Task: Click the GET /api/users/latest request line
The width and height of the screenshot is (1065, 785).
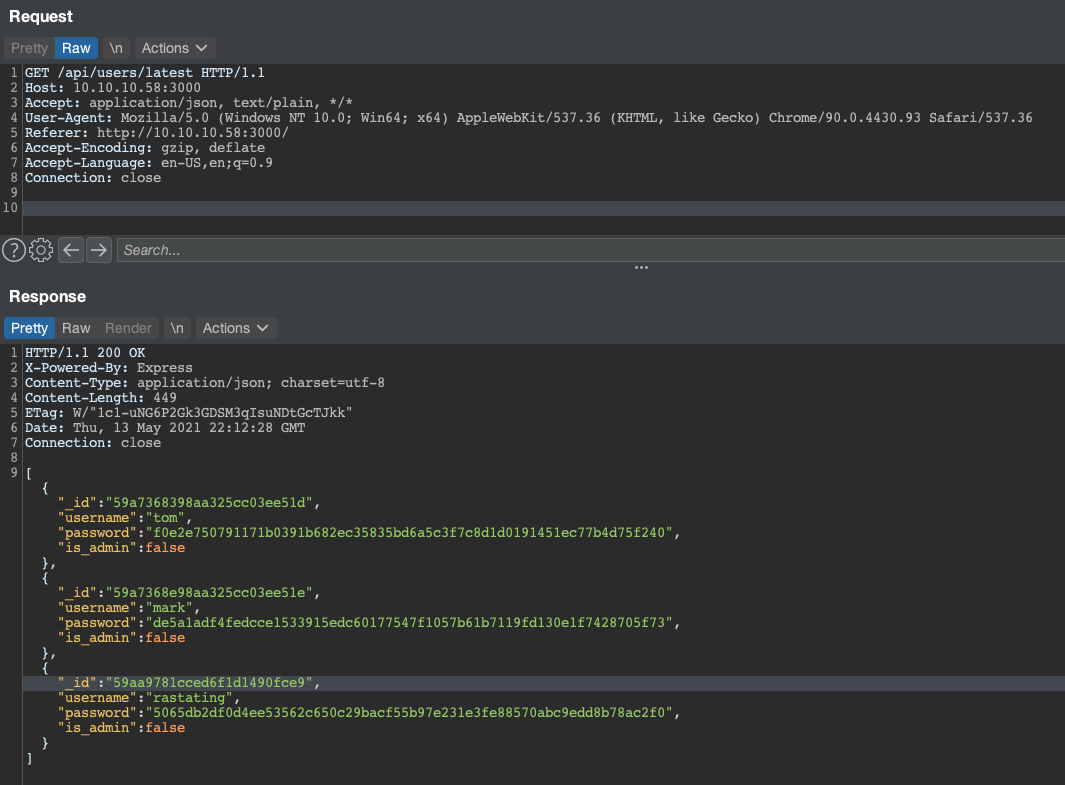Action: point(140,72)
